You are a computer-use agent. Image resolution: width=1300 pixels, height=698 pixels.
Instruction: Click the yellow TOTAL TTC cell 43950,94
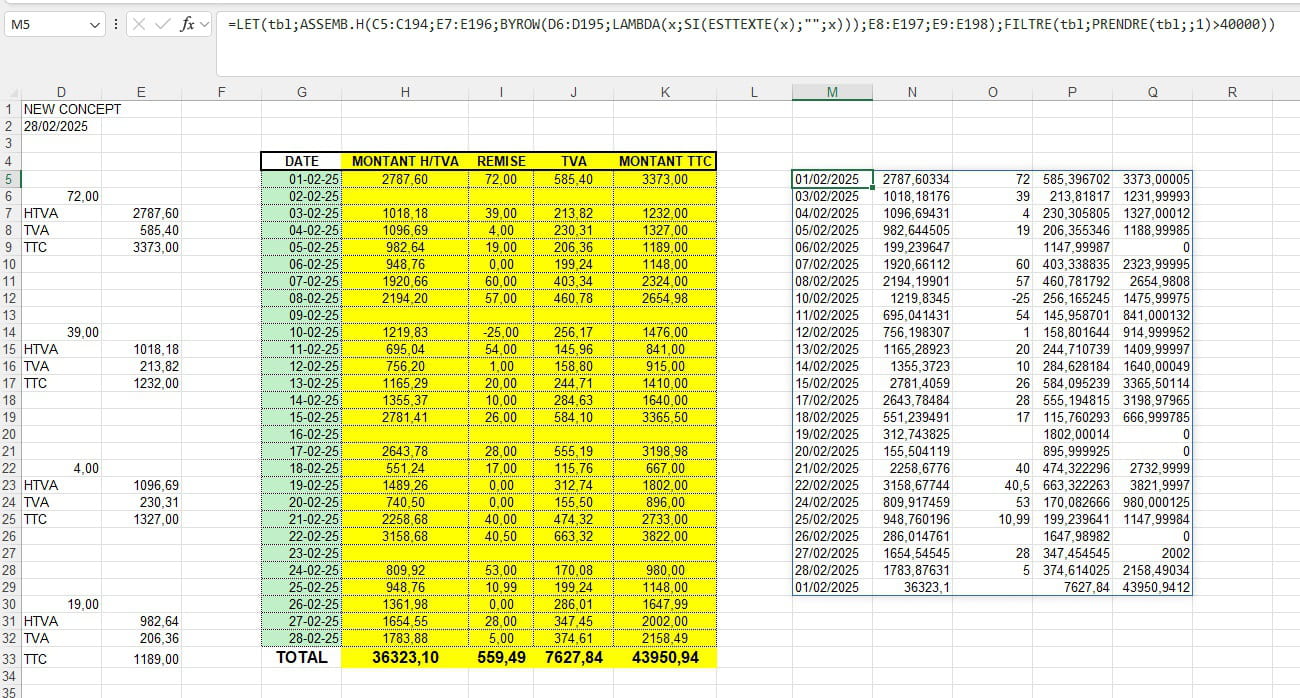pyautogui.click(x=665, y=658)
